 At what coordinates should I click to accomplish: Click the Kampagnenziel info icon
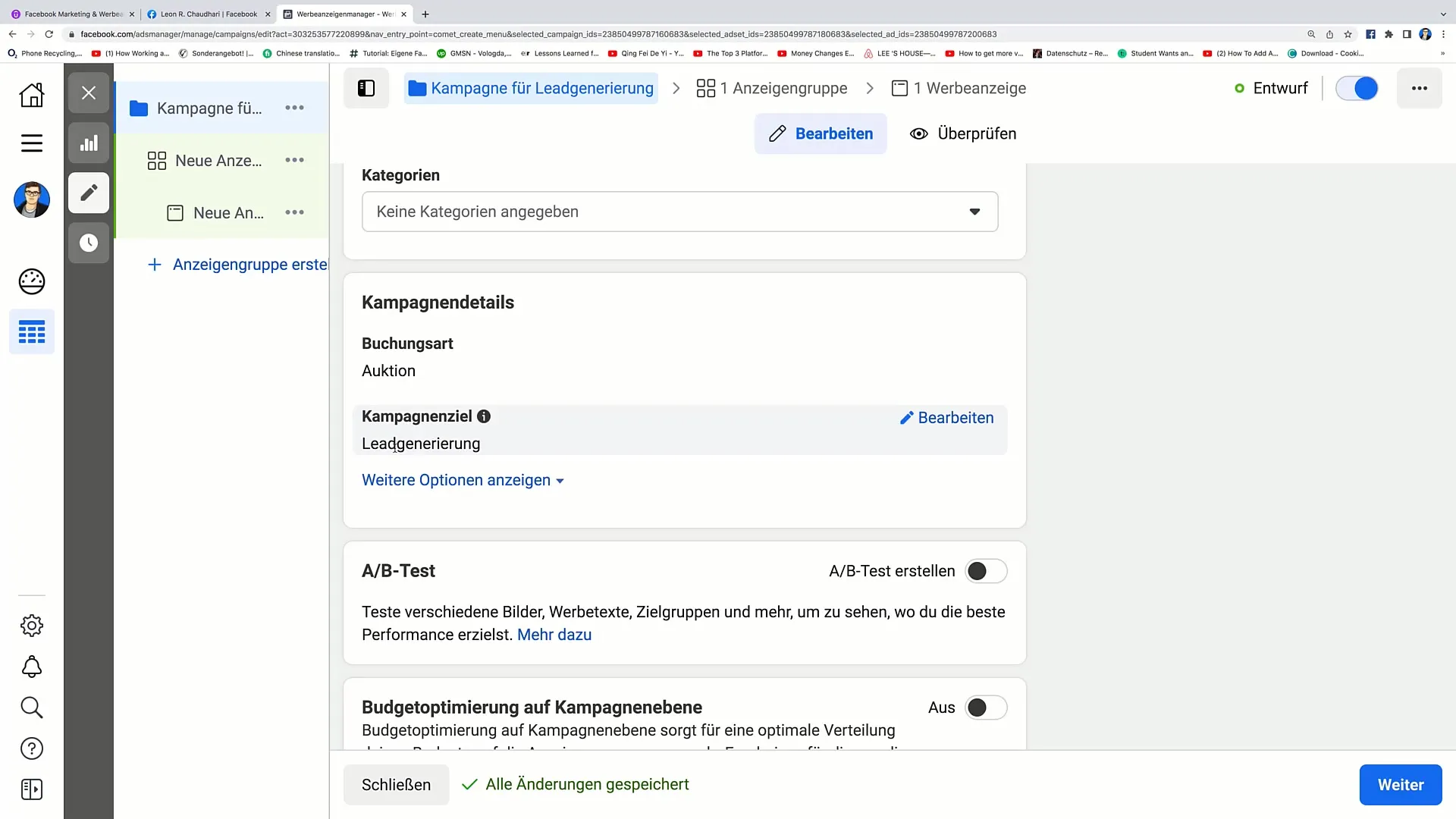click(x=484, y=416)
